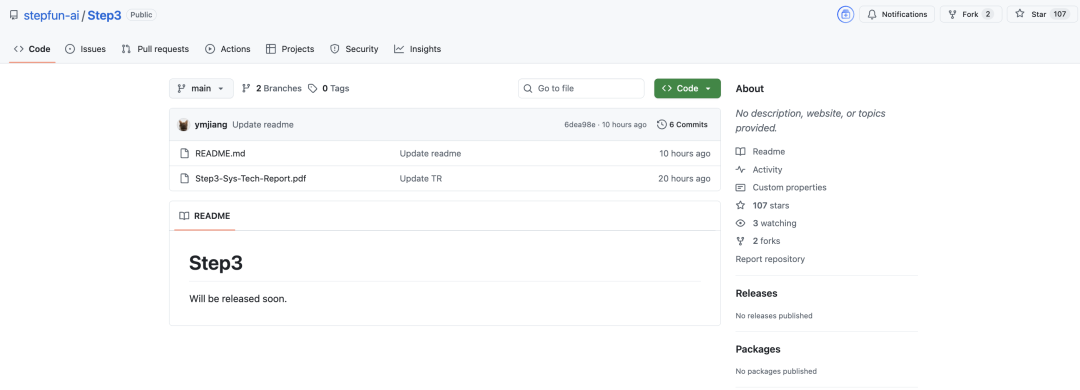Open the Packages heading link
The image size is (1080, 390).
[758, 349]
